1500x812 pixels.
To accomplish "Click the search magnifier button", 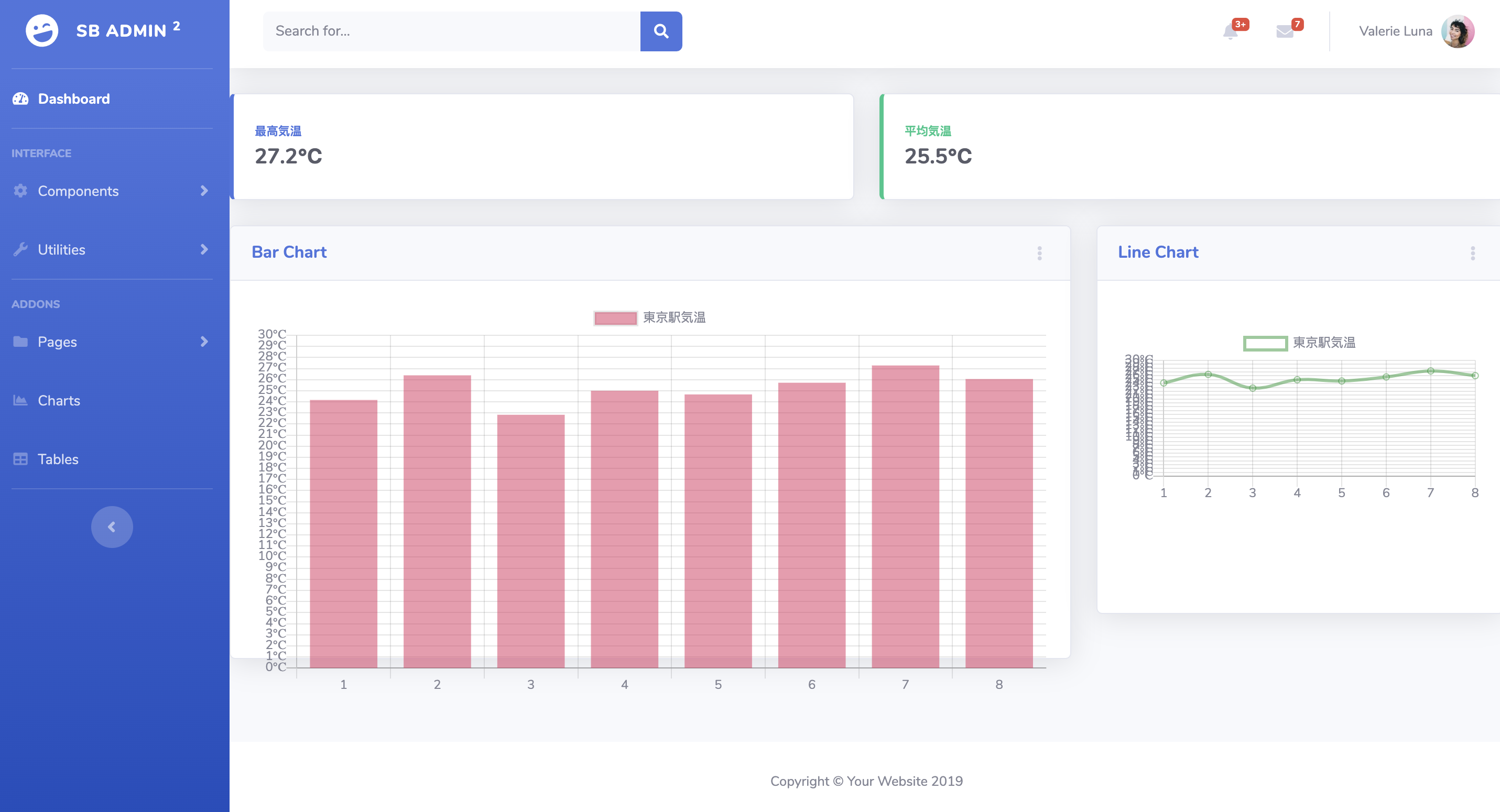I will (660, 31).
